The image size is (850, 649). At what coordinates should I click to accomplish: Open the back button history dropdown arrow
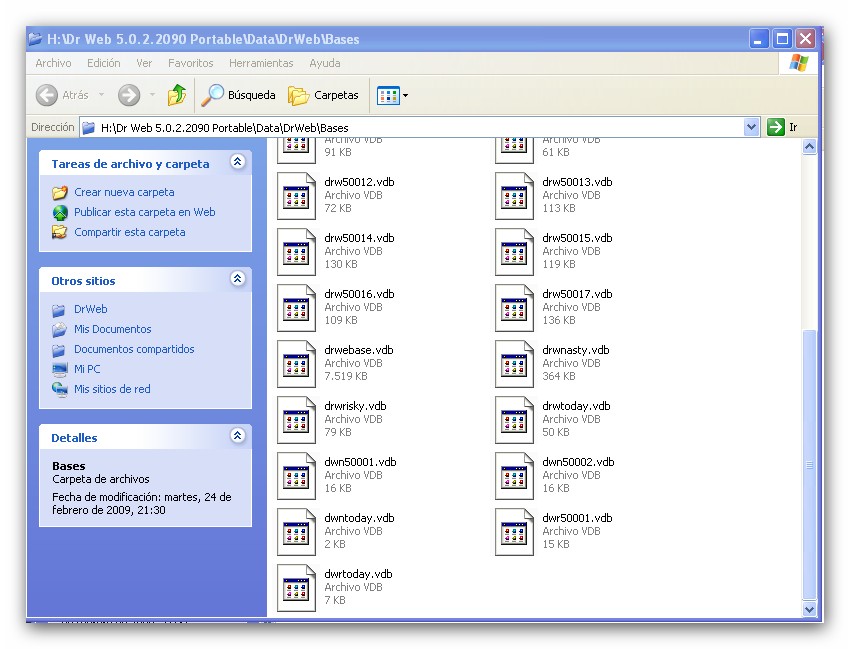(x=101, y=95)
